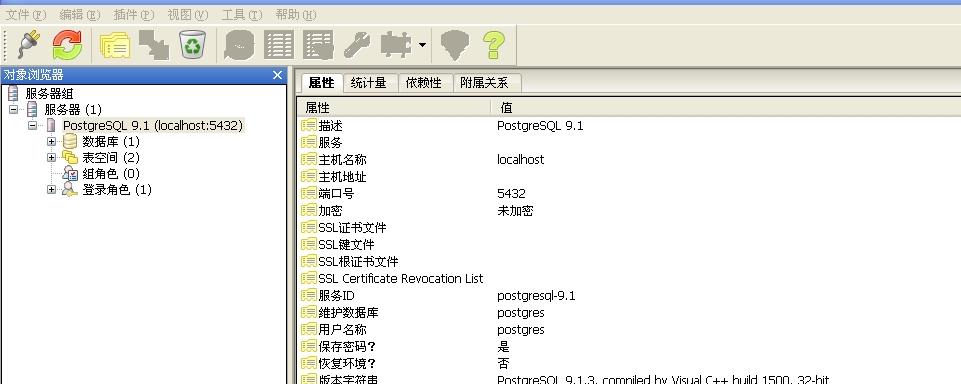This screenshot has width=961, height=384.
Task: Switch to the 属性 tab
Action: click(x=322, y=83)
